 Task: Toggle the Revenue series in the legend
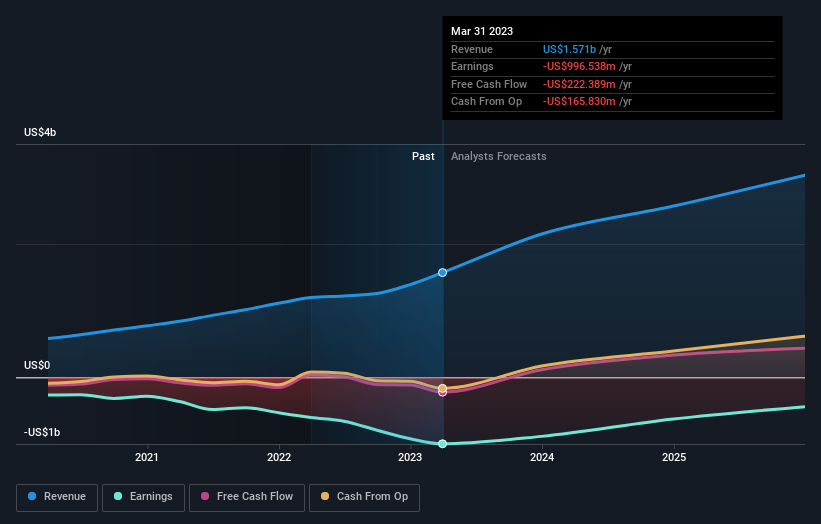(57, 496)
